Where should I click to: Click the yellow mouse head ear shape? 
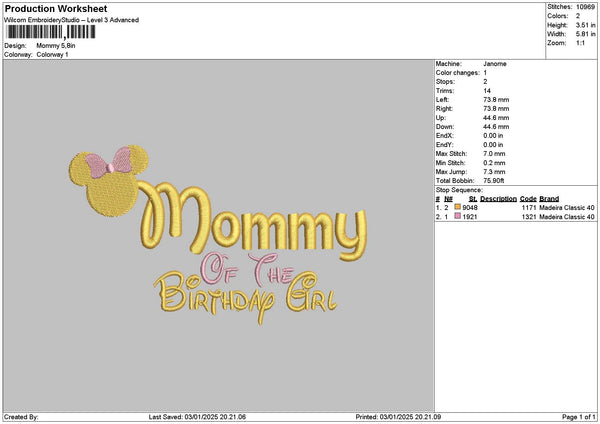[109, 181]
